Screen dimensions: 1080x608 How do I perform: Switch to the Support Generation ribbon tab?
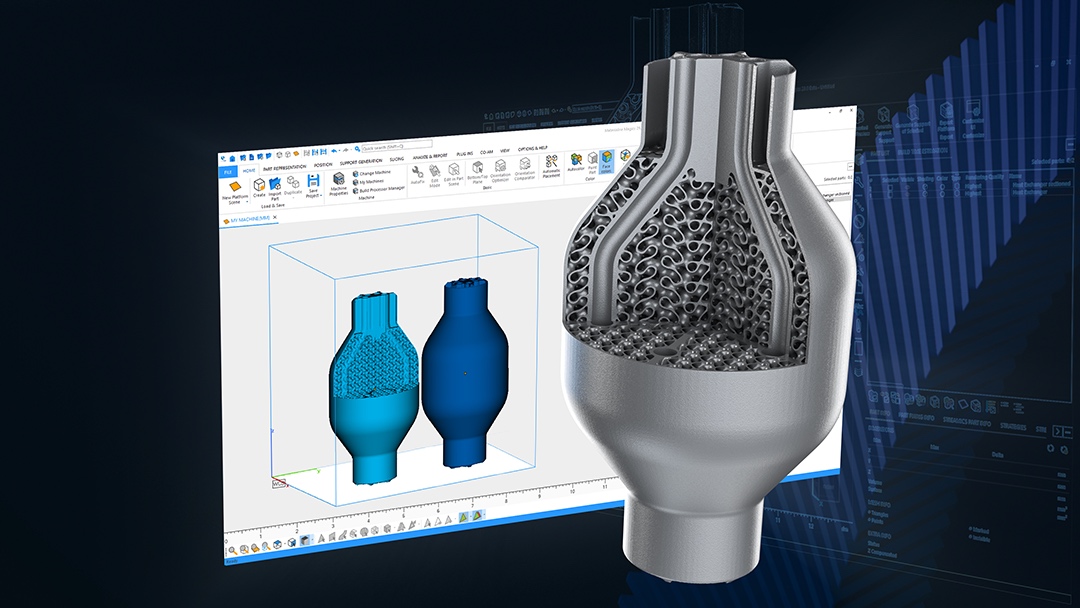(360, 162)
